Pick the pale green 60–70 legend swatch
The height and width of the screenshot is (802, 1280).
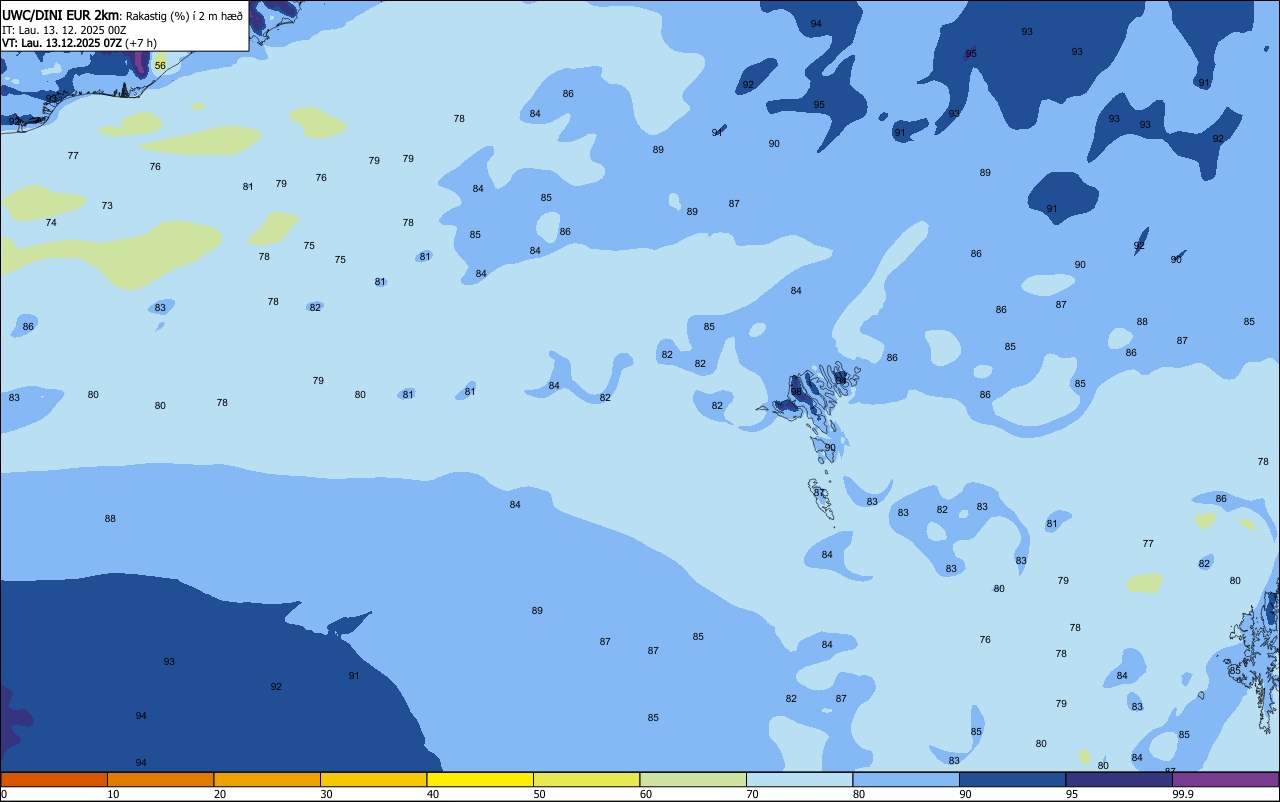(693, 779)
